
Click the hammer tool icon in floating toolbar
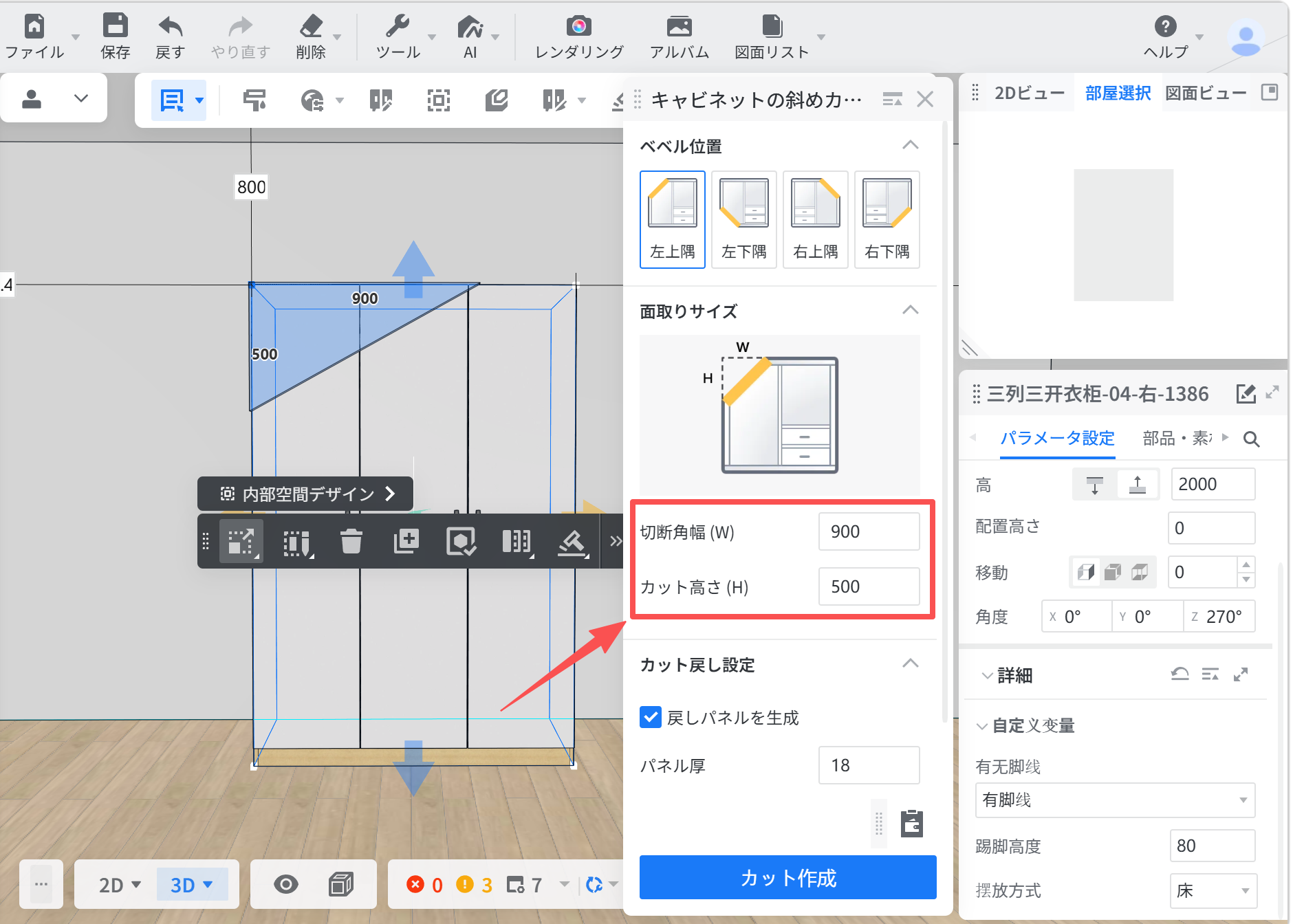pos(572,542)
